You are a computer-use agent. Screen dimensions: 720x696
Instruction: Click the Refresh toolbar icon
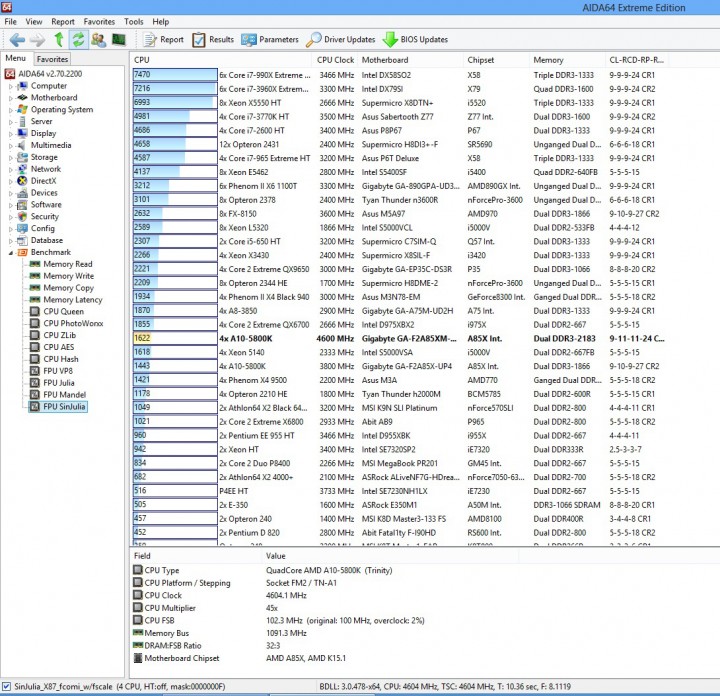click(78, 39)
